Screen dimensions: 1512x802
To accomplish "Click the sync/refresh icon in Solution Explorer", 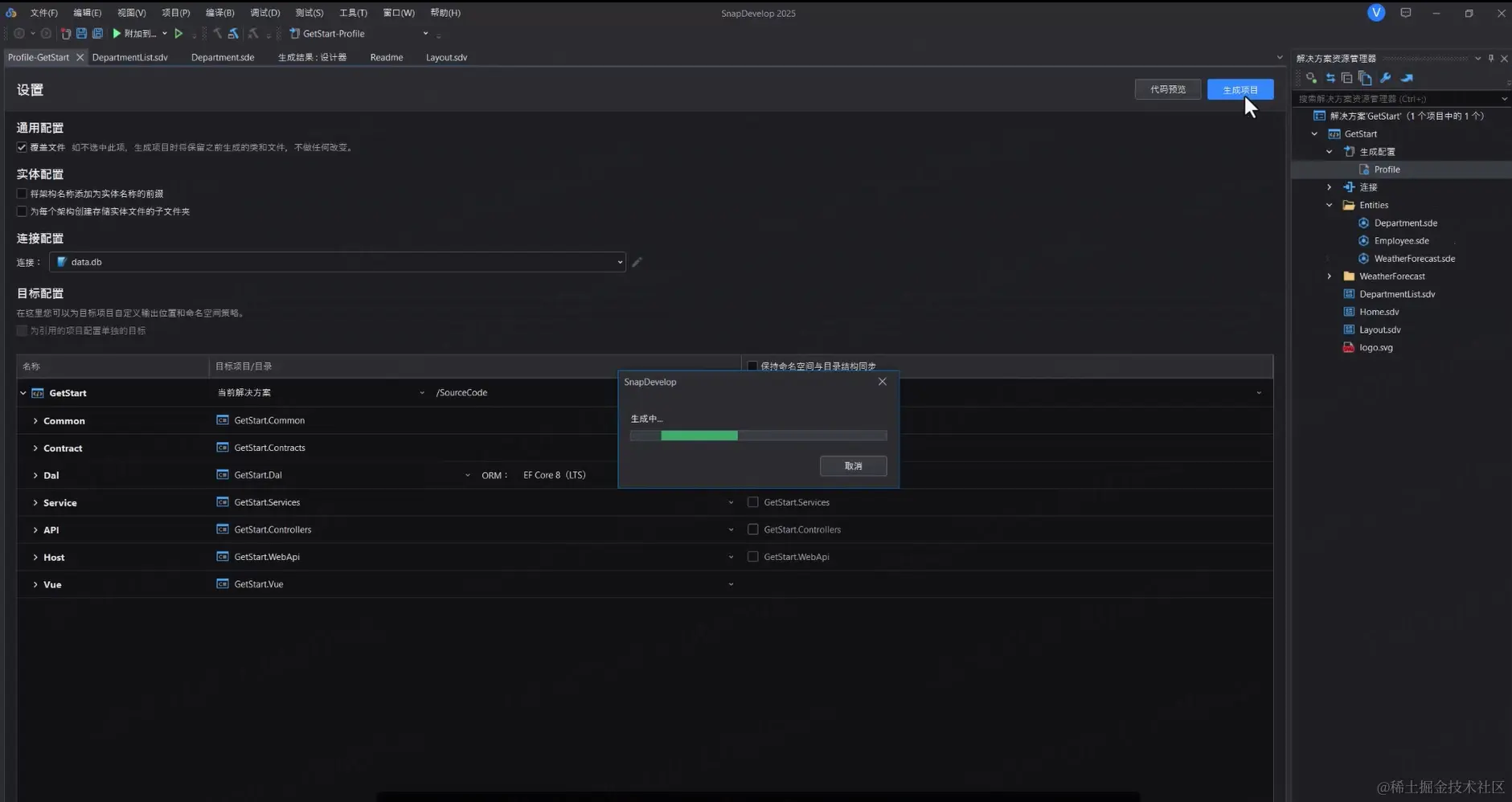I will tap(1331, 77).
